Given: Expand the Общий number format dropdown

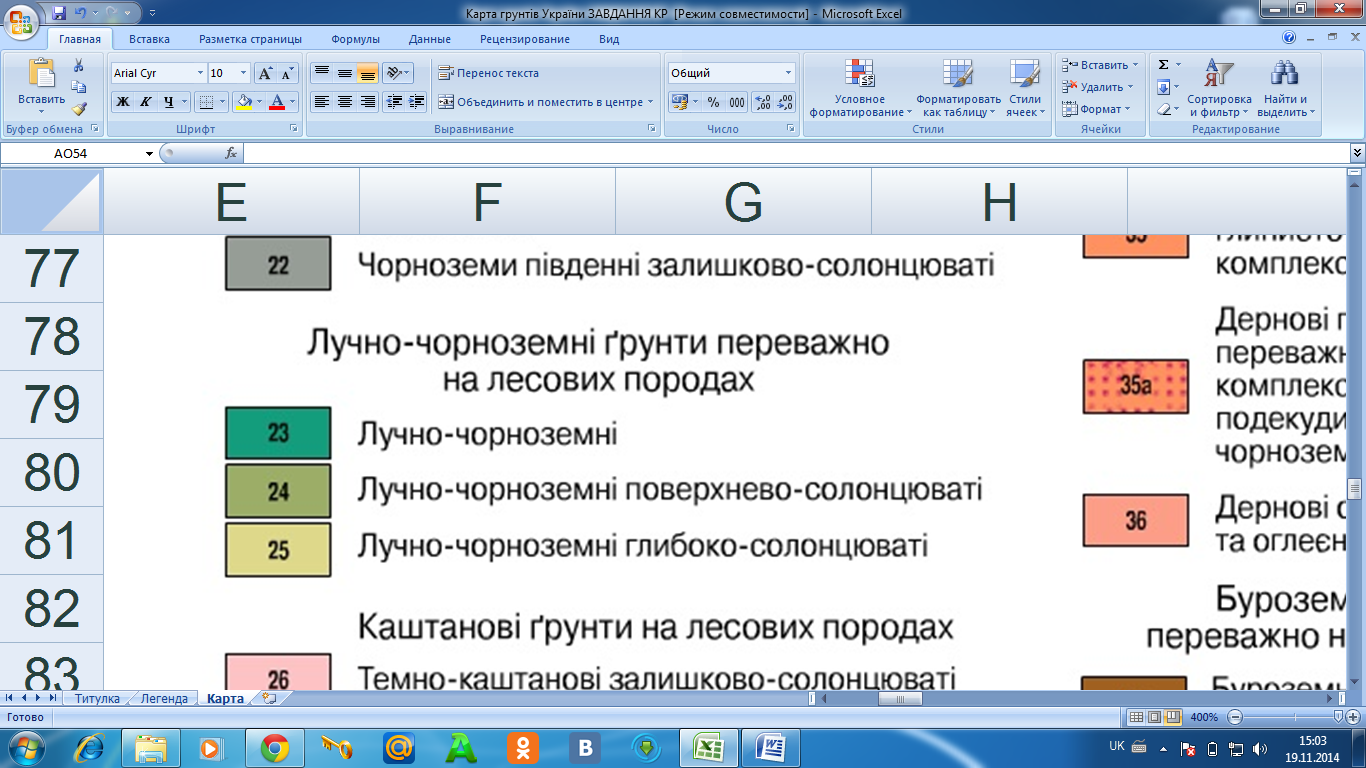Looking at the screenshot, I should point(788,73).
